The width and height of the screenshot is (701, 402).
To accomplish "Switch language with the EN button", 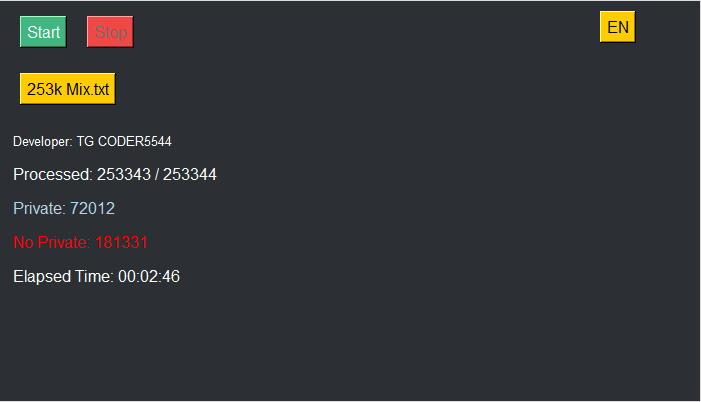I will [x=617, y=27].
